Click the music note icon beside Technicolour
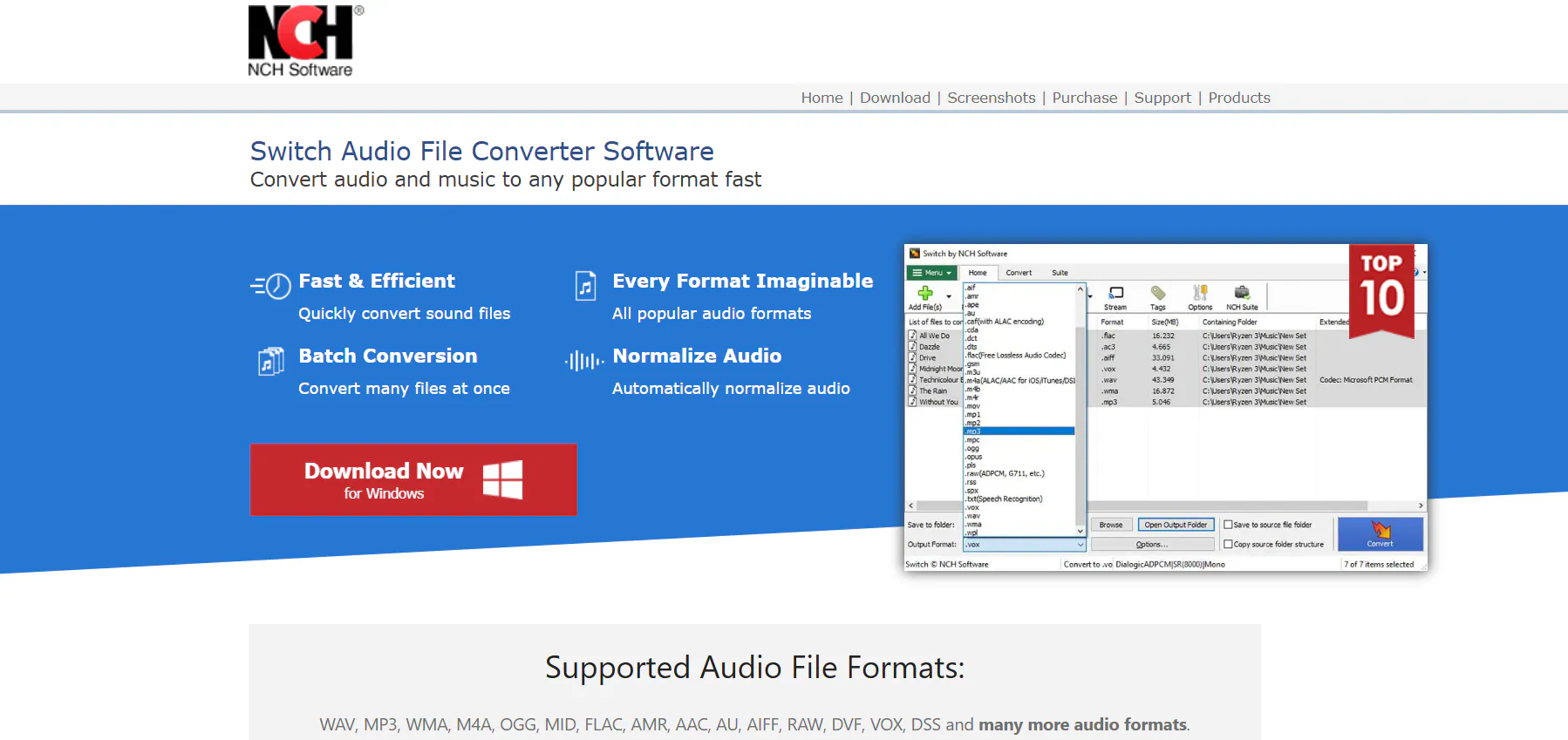Image resolution: width=1568 pixels, height=740 pixels. (x=912, y=380)
